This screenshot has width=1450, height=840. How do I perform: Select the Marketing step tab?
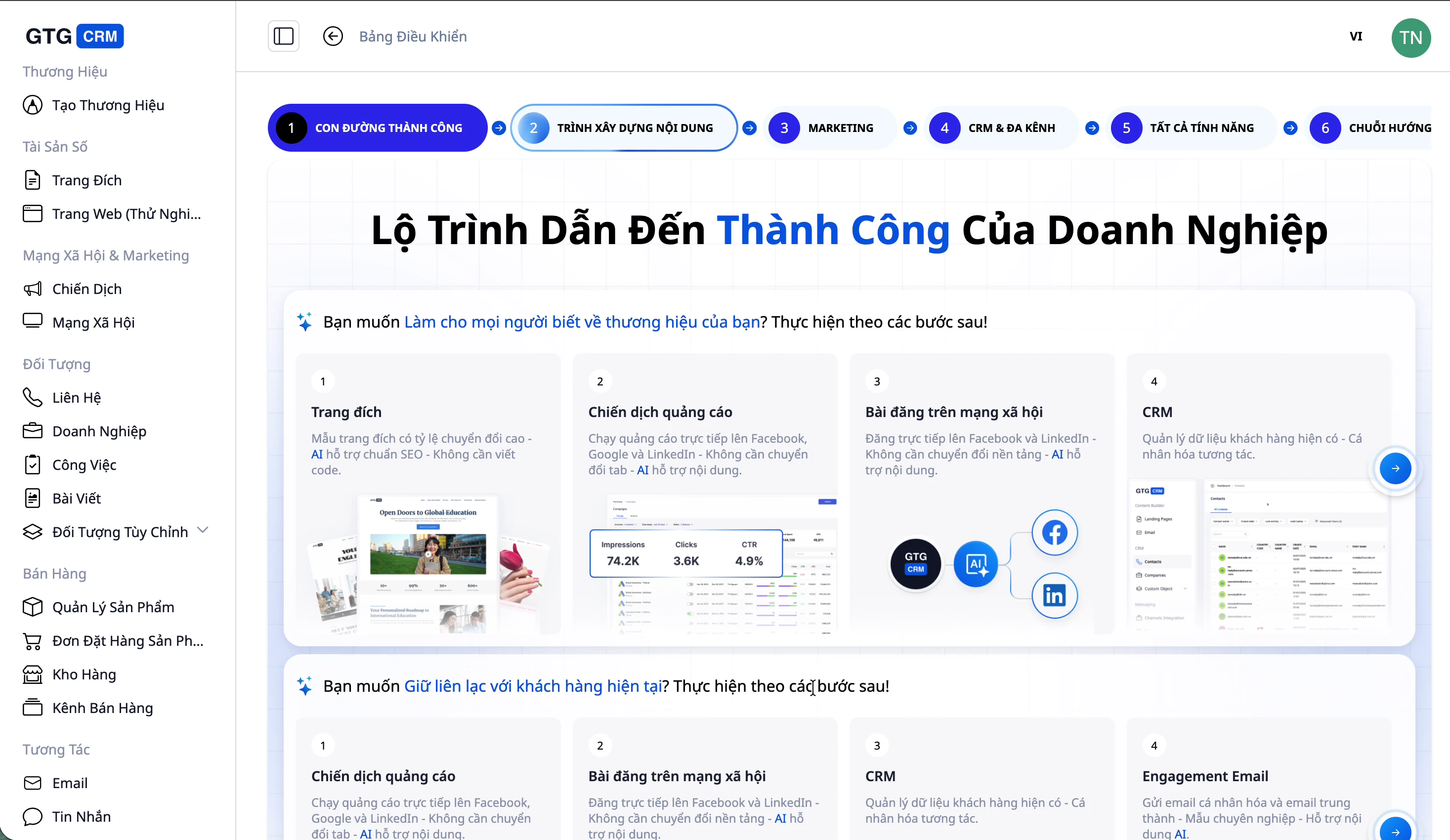tap(830, 127)
